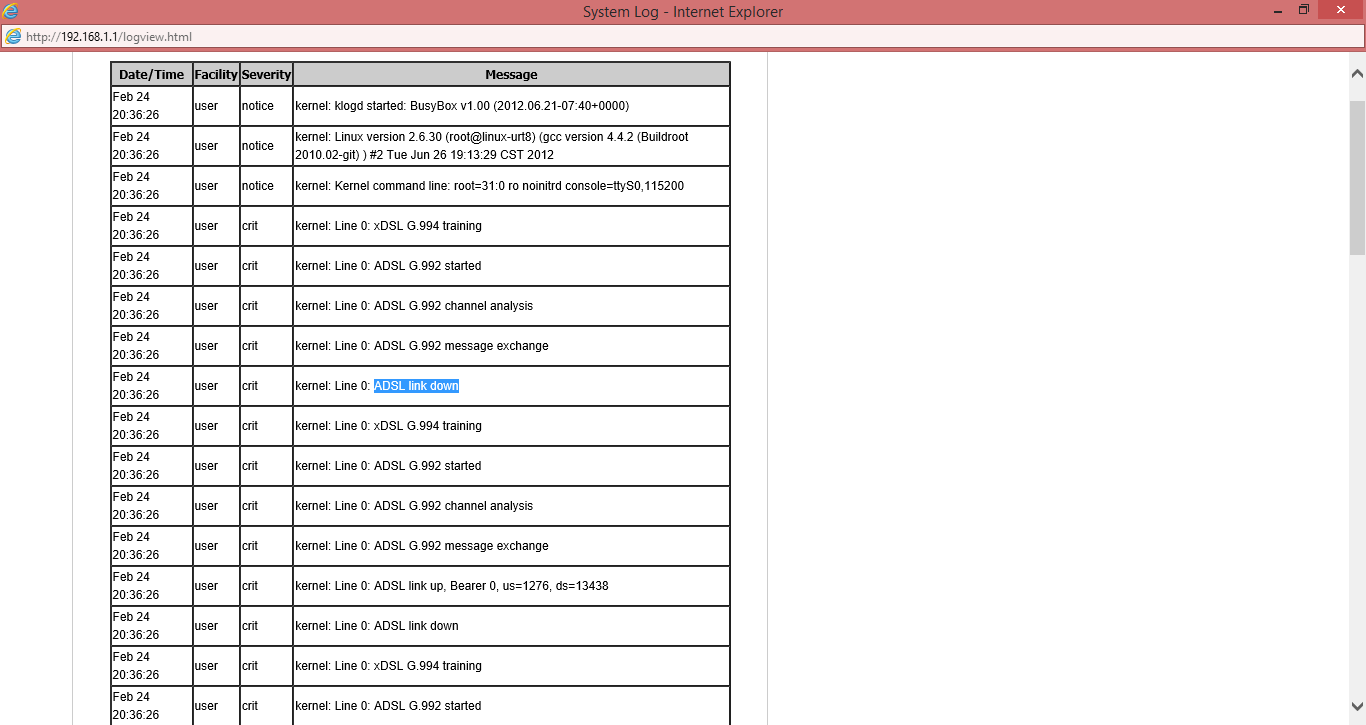This screenshot has height=725, width=1366.
Task: Click 'notice' severity in the Linux version row
Action: [x=258, y=146]
